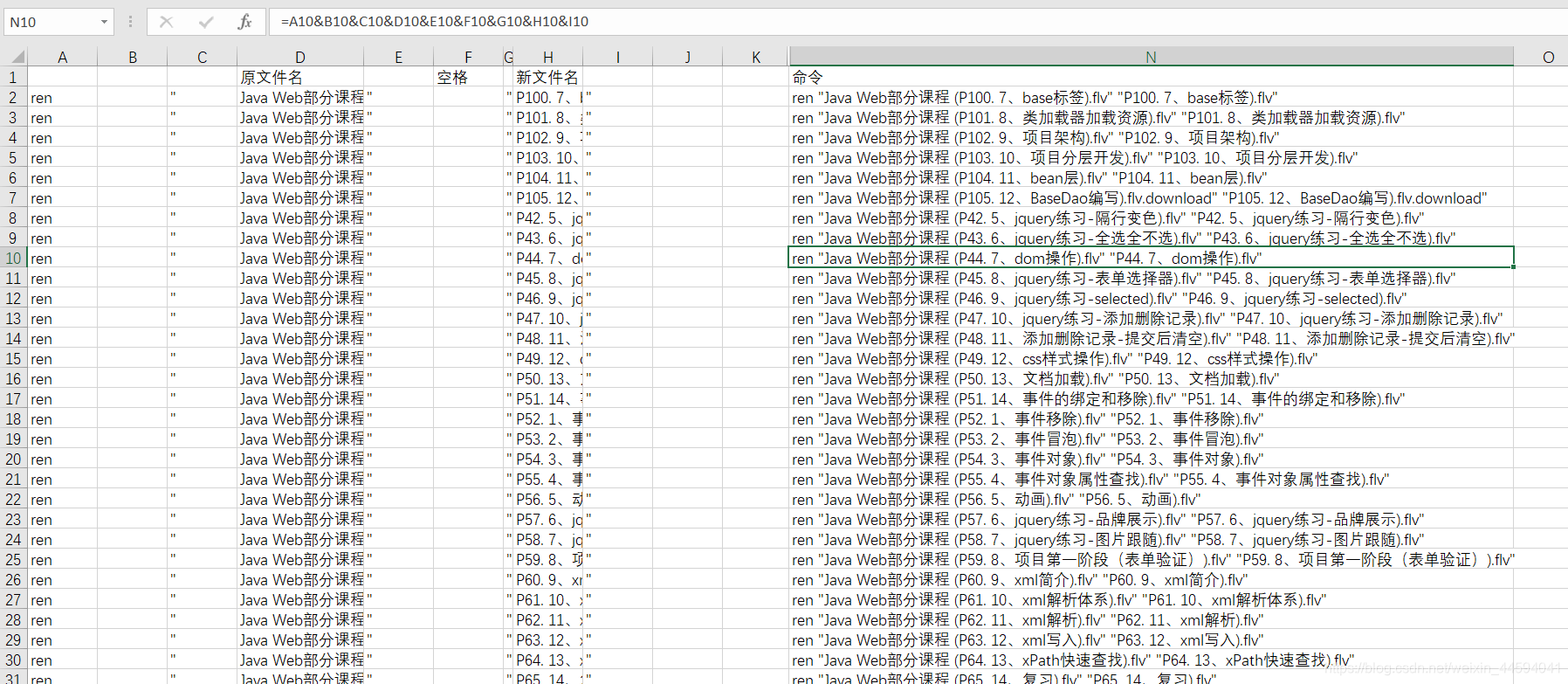Click the Cancel (X) formula bar icon
Screen dimensions: 1568x684
point(166,22)
